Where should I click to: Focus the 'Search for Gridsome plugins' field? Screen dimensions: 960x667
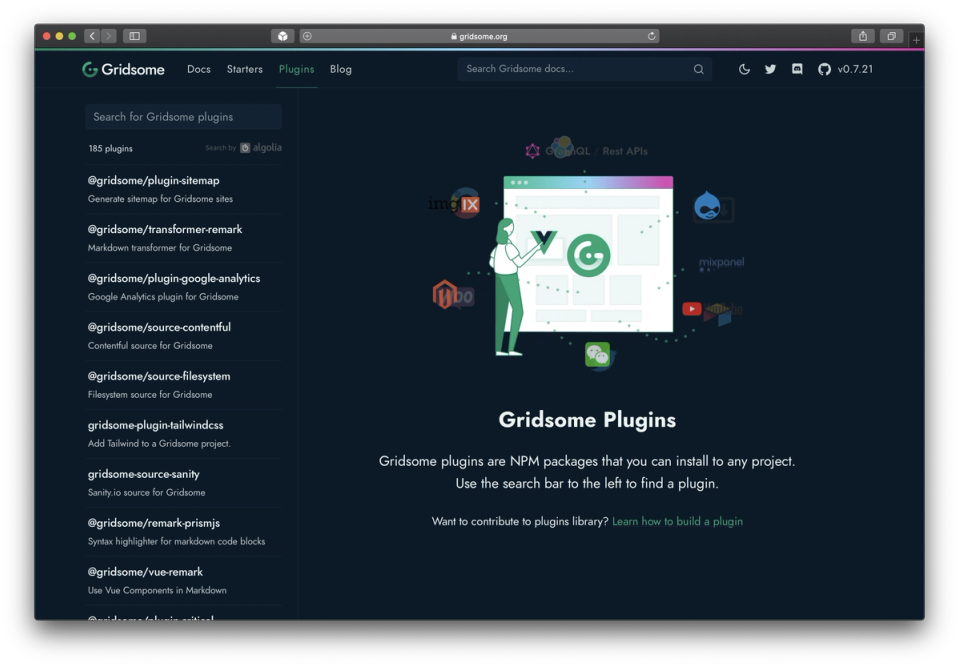(184, 116)
